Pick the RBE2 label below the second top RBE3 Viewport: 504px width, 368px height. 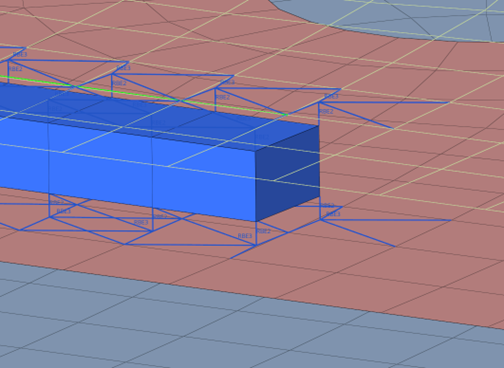click(x=119, y=83)
